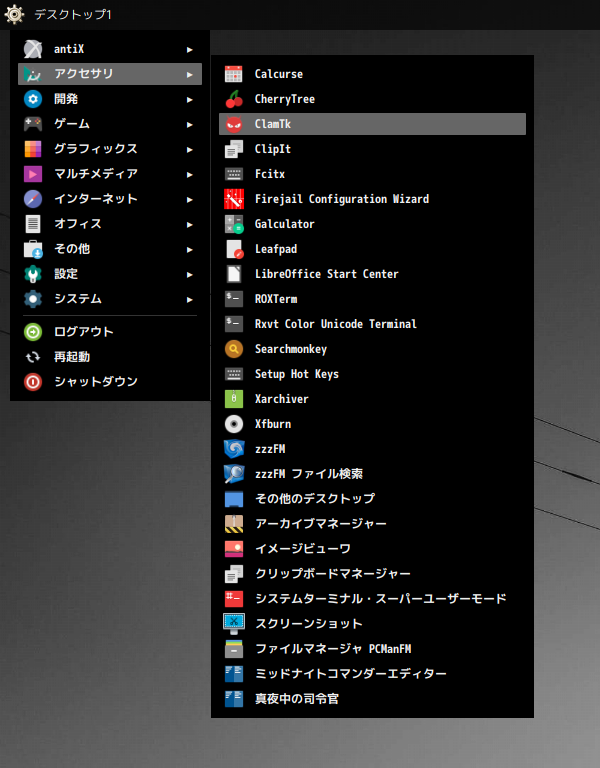
Task: Click the マルチメディア play icon
Action: [x=33, y=174]
